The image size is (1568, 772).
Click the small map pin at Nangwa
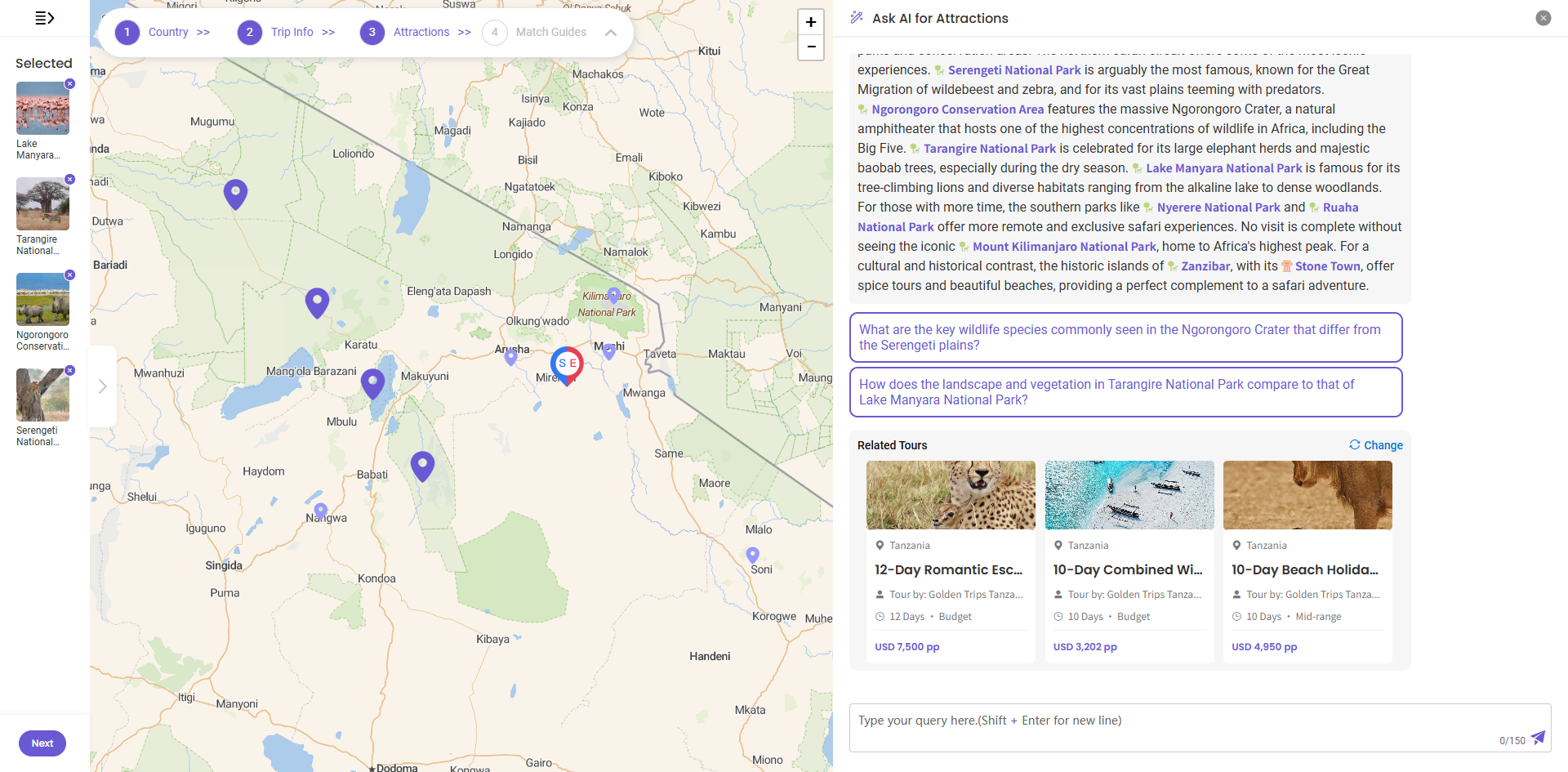pyautogui.click(x=321, y=511)
